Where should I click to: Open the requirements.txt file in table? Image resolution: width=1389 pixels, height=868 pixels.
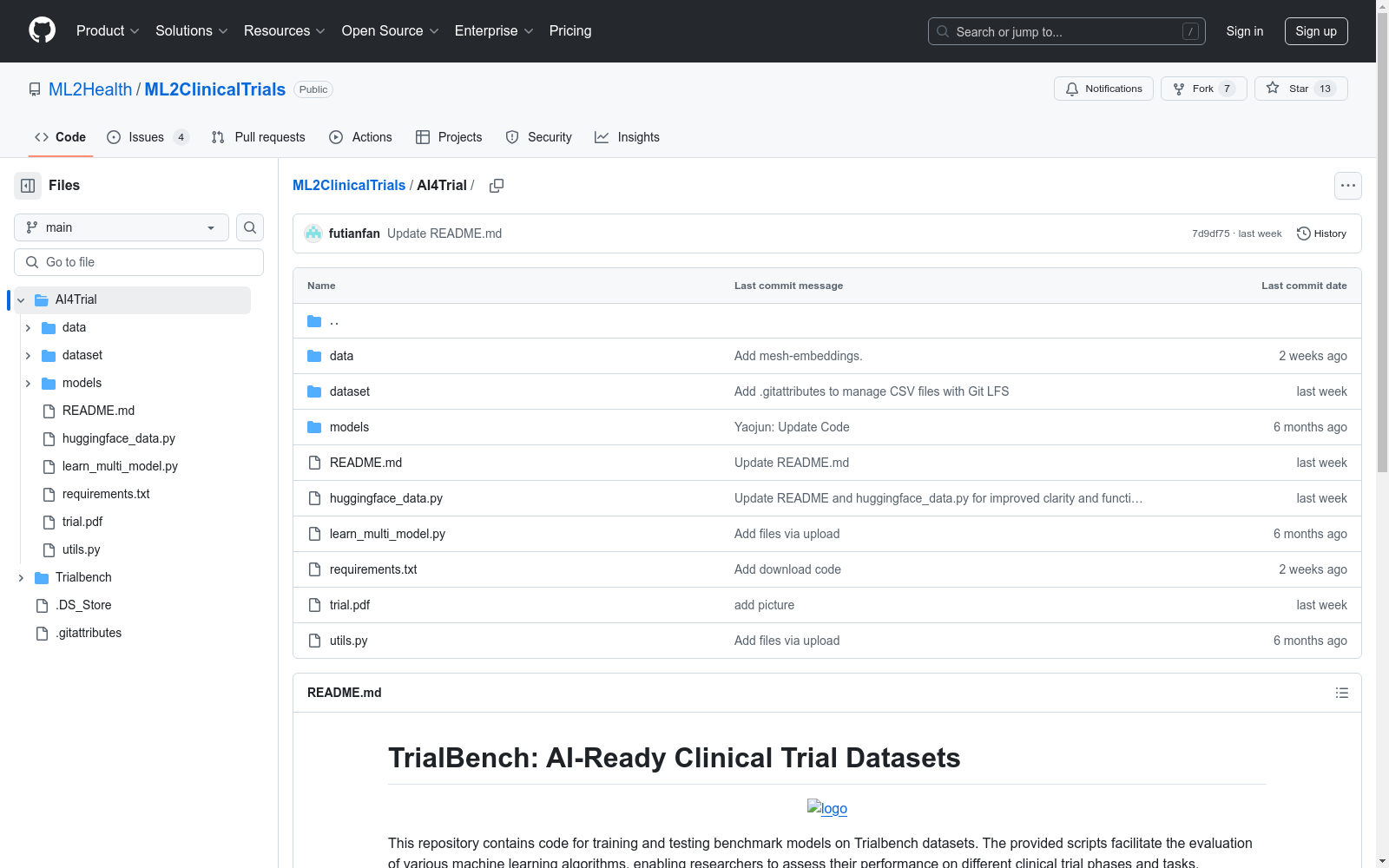[373, 569]
